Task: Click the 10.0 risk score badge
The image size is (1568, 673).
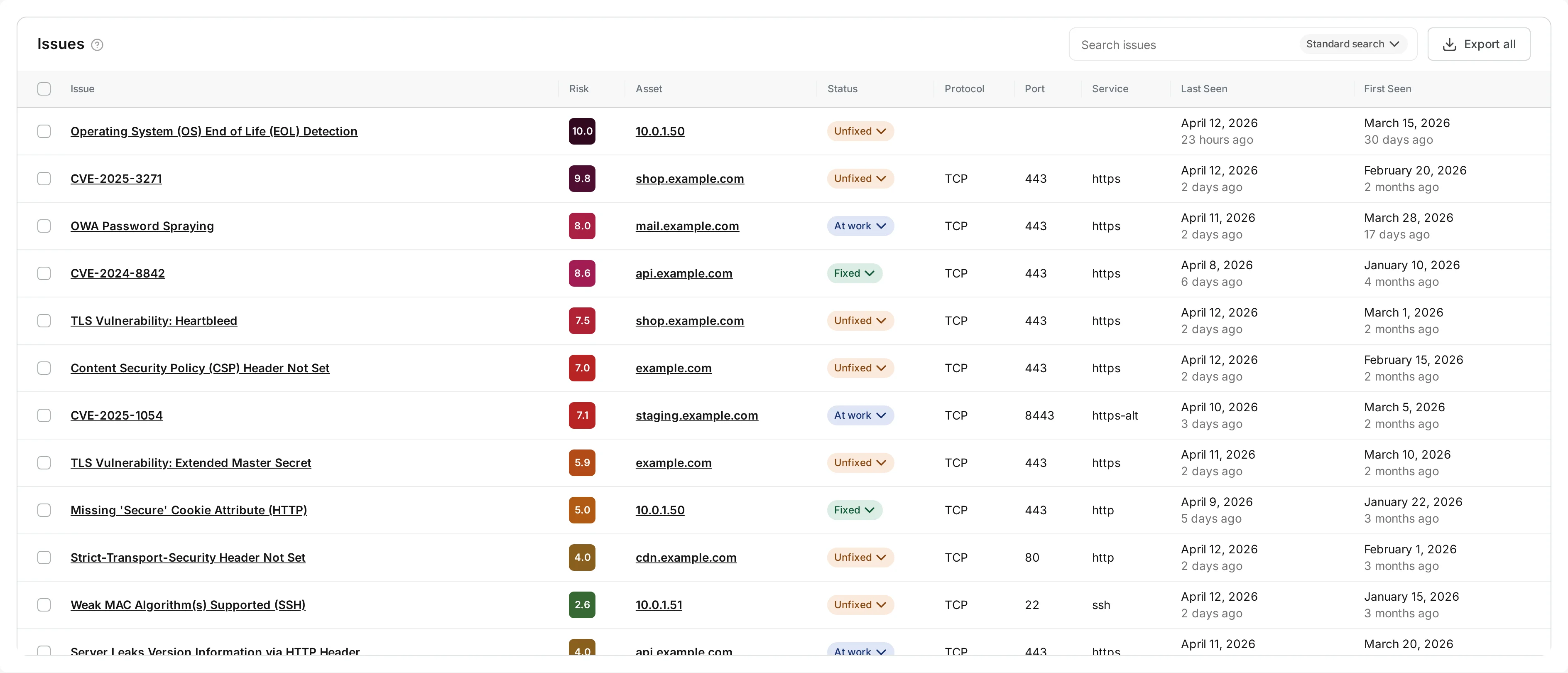Action: 581,131
